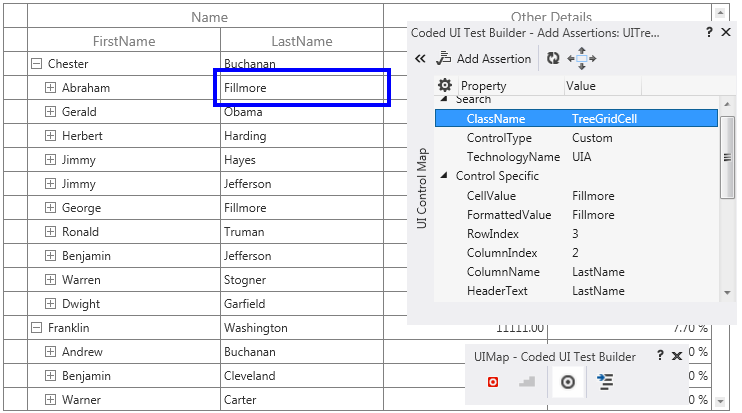Collapse the Franklin tree row
This screenshot has height=413, width=742.
coord(36,328)
